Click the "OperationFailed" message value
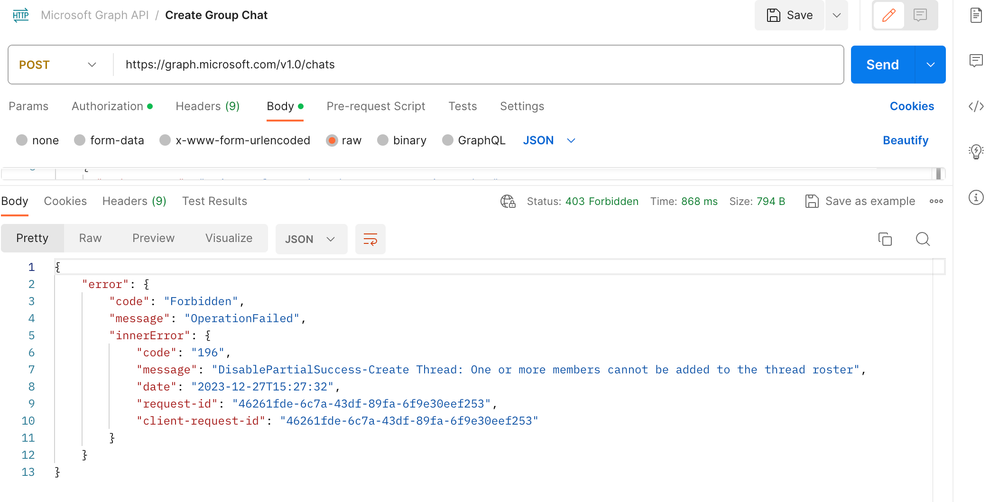The height and width of the screenshot is (502, 999). (x=242, y=319)
